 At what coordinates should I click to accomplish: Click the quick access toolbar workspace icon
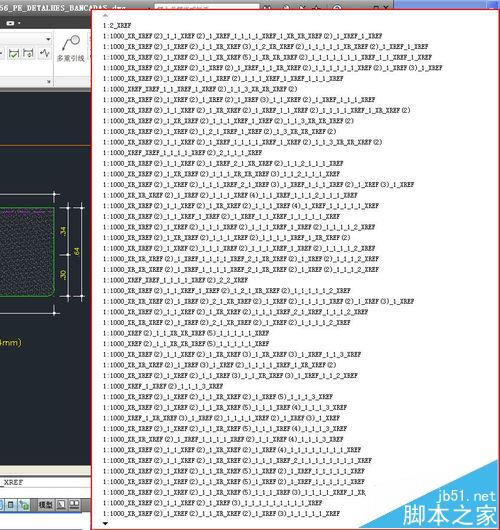[10, 23]
